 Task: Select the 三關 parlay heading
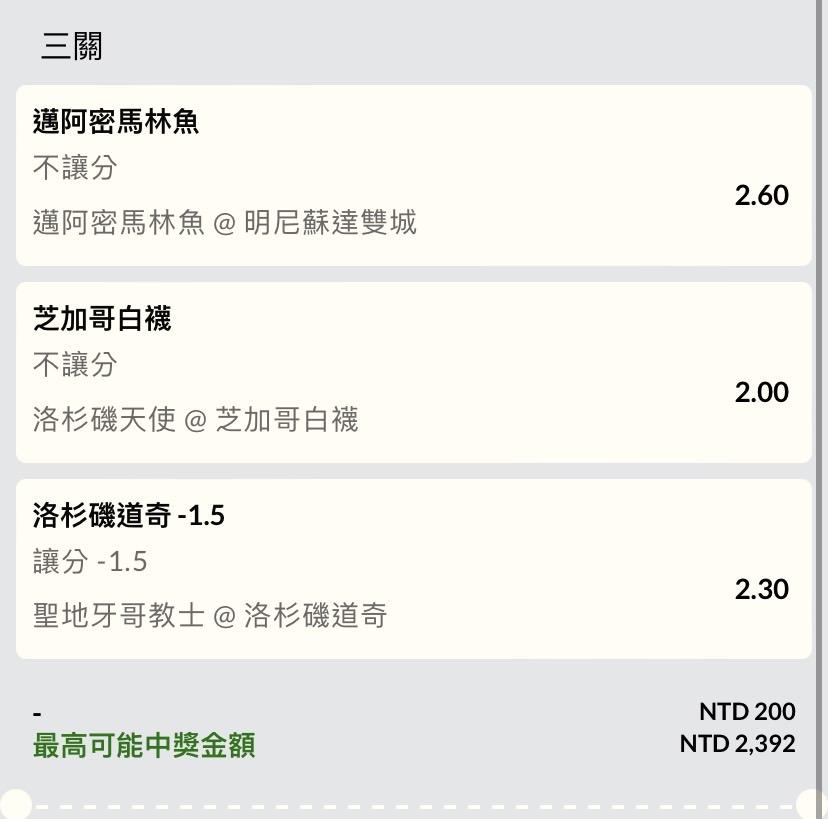click(71, 46)
